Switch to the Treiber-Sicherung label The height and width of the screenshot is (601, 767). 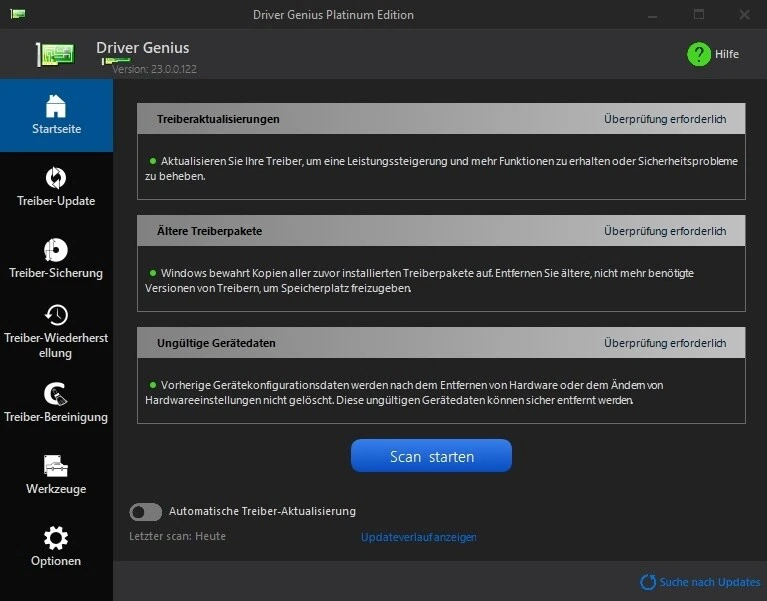click(x=56, y=273)
